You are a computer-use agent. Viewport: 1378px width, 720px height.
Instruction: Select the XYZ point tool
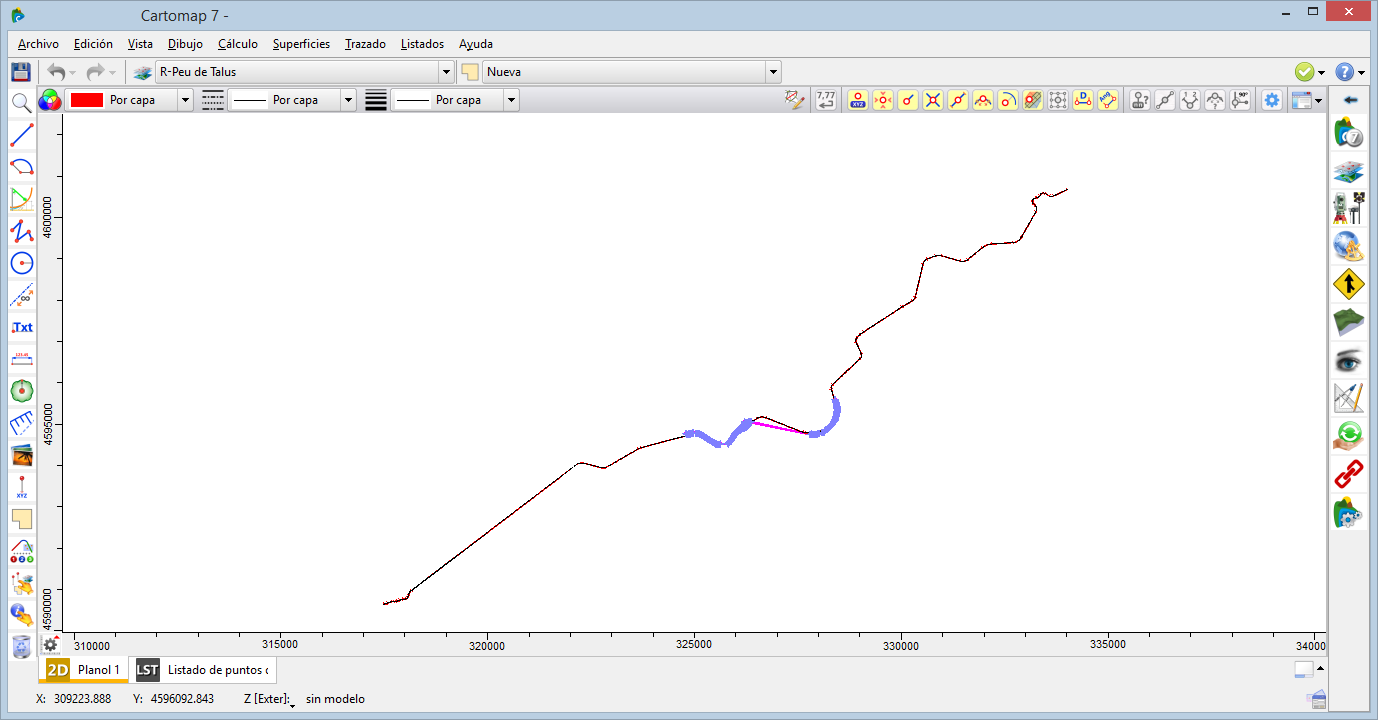coord(22,488)
